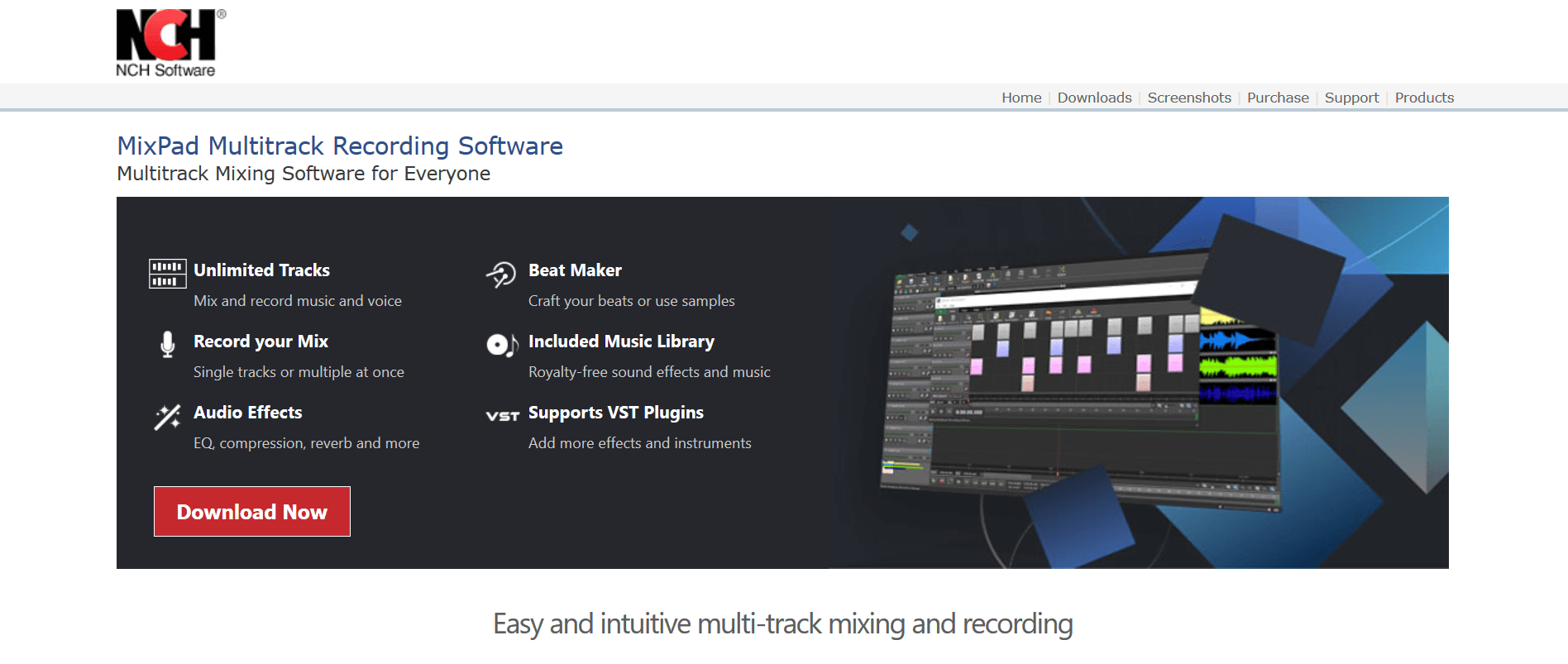This screenshot has width=1568, height=664.
Task: Click 'Easy and intuitive multi-track mixing' heading
Action: [783, 624]
